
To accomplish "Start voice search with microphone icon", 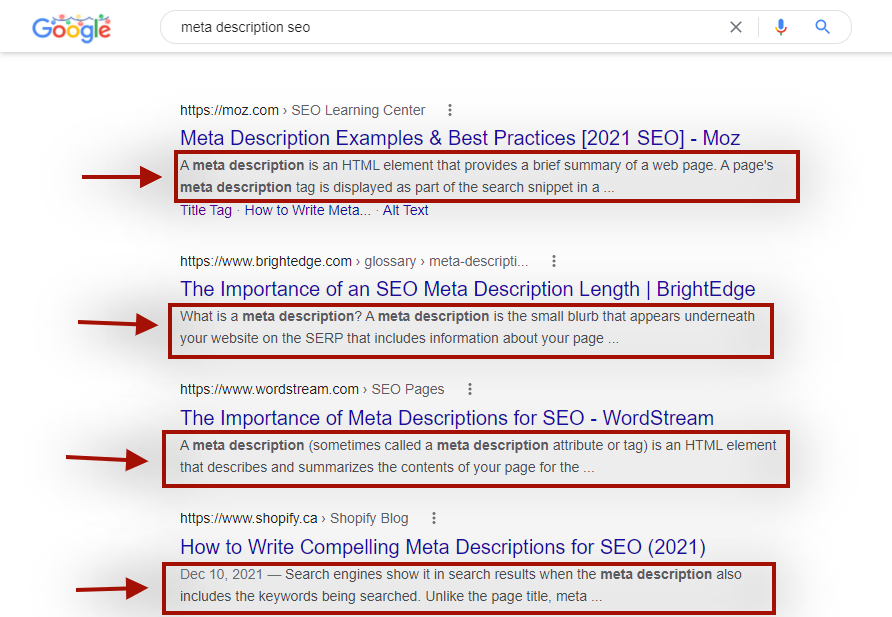I will point(781,27).
